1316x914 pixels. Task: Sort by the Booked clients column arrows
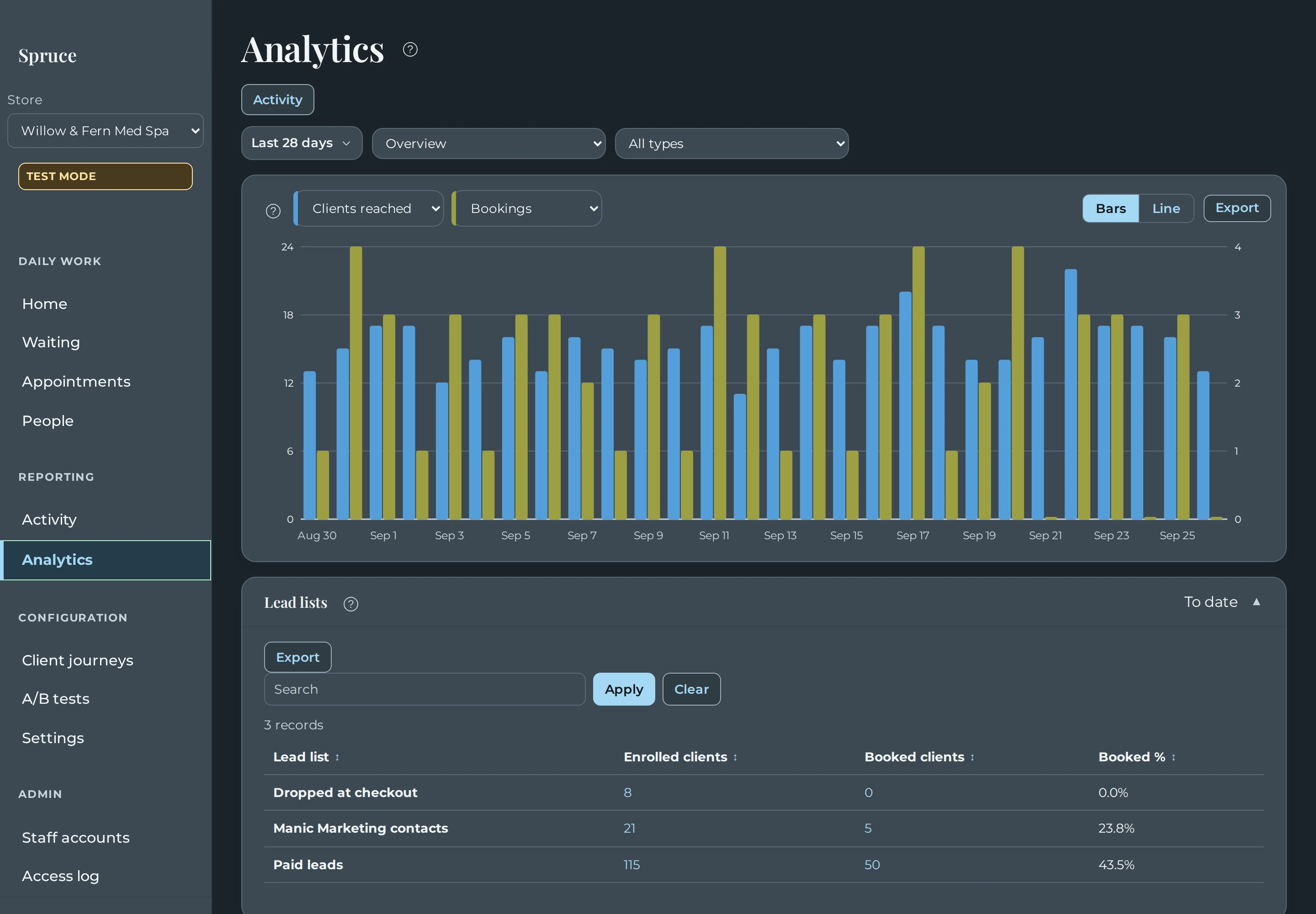coord(972,757)
